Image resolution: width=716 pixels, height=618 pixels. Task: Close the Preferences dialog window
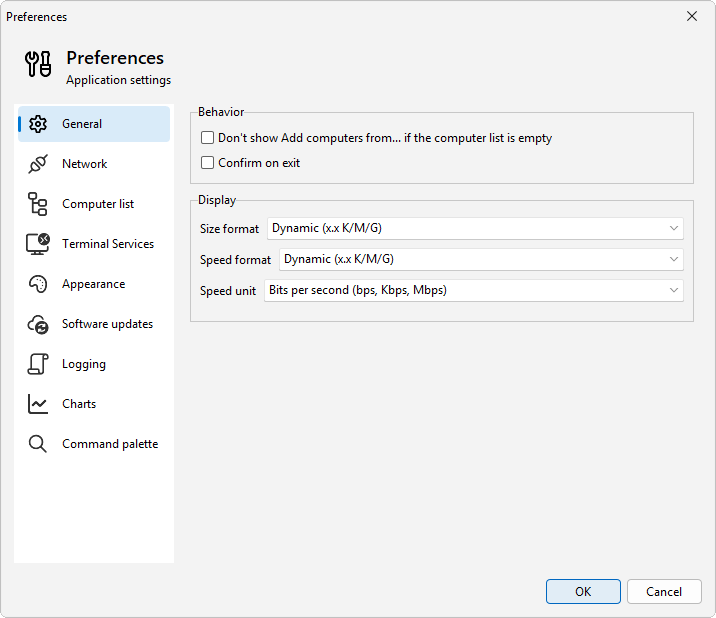692,16
